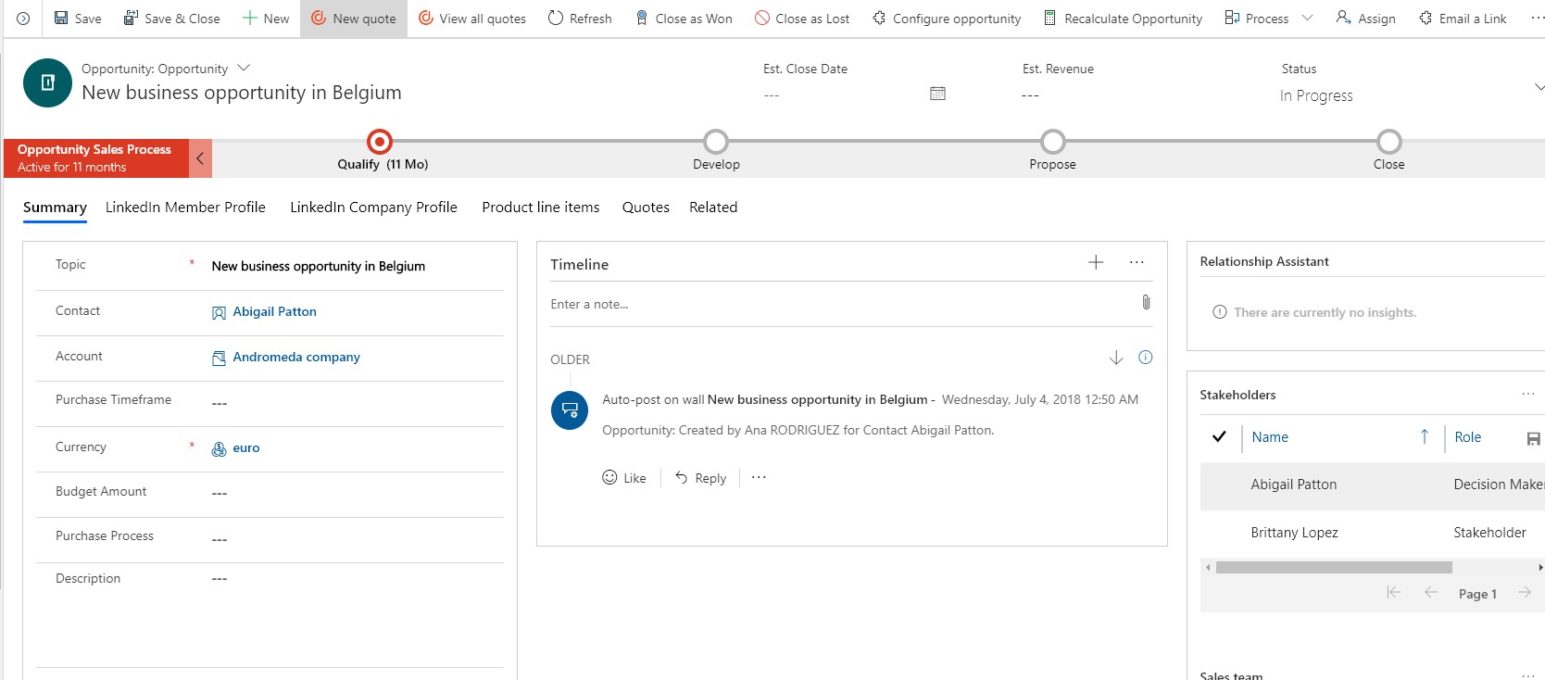Click Close as Won in the toolbar

(683, 17)
